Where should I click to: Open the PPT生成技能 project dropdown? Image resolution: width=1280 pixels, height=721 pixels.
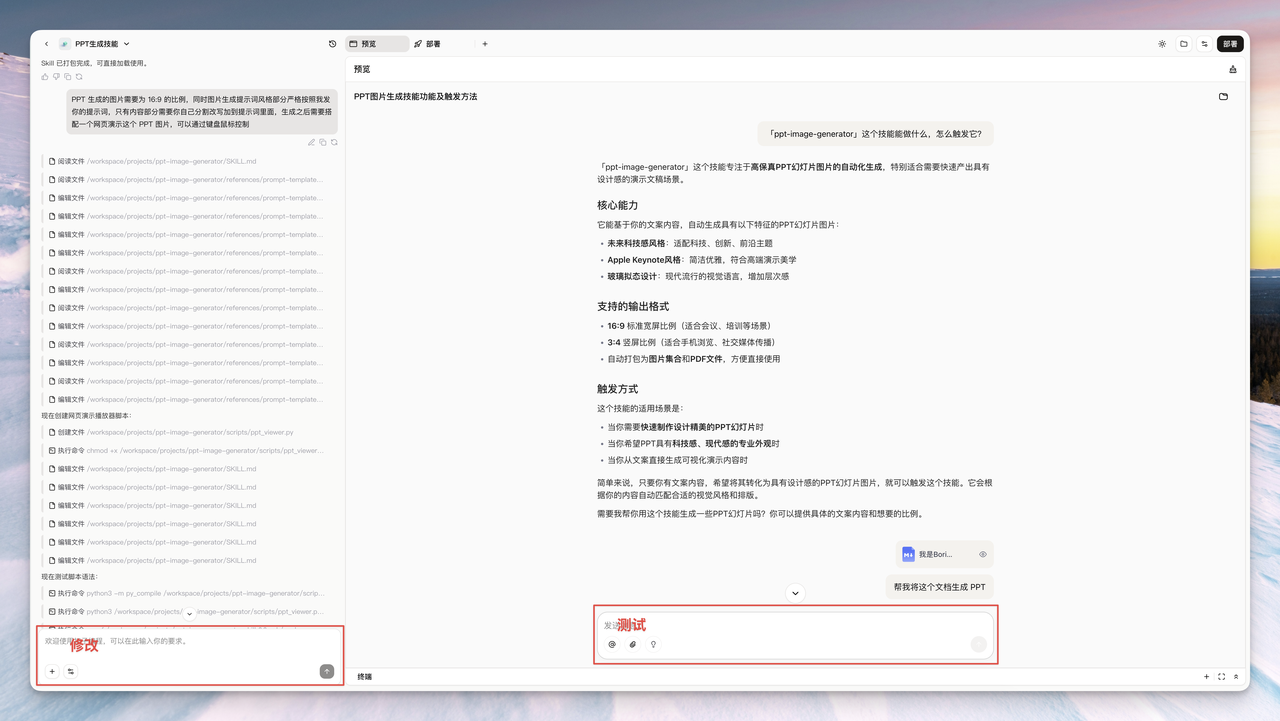point(126,44)
